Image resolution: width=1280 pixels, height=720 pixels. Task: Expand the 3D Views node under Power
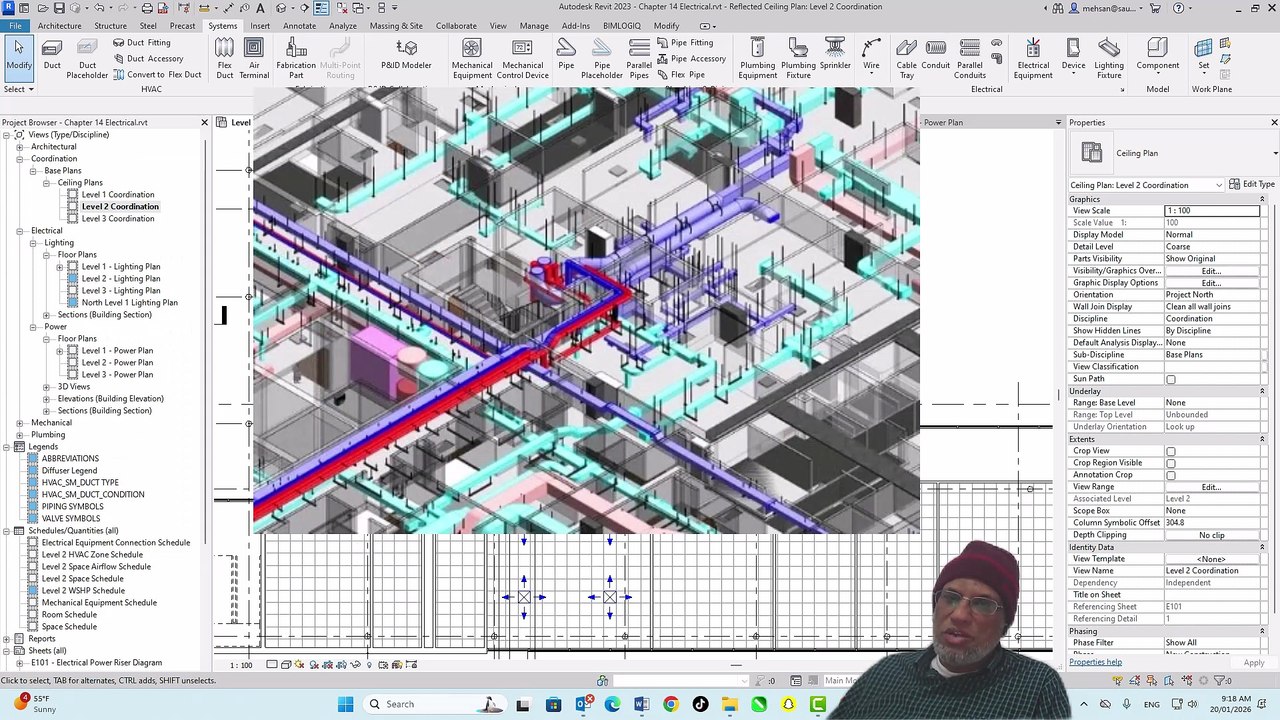click(x=46, y=387)
